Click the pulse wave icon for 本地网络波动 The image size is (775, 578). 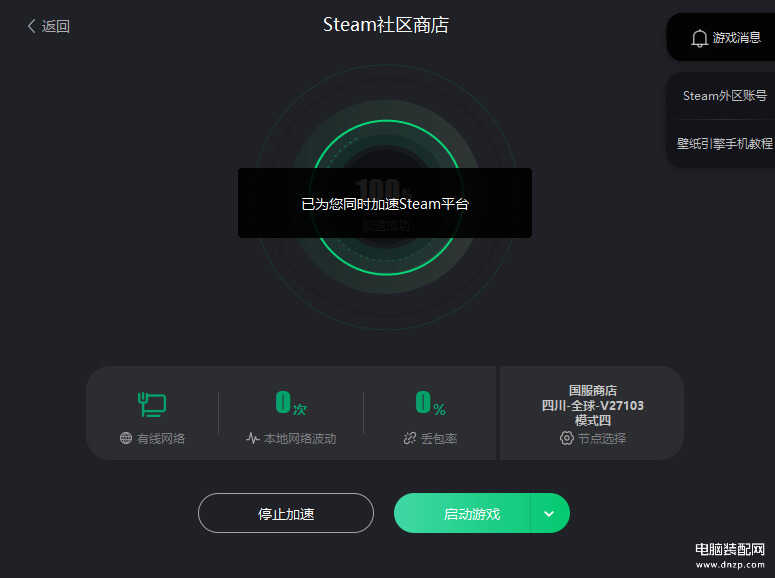coord(253,438)
